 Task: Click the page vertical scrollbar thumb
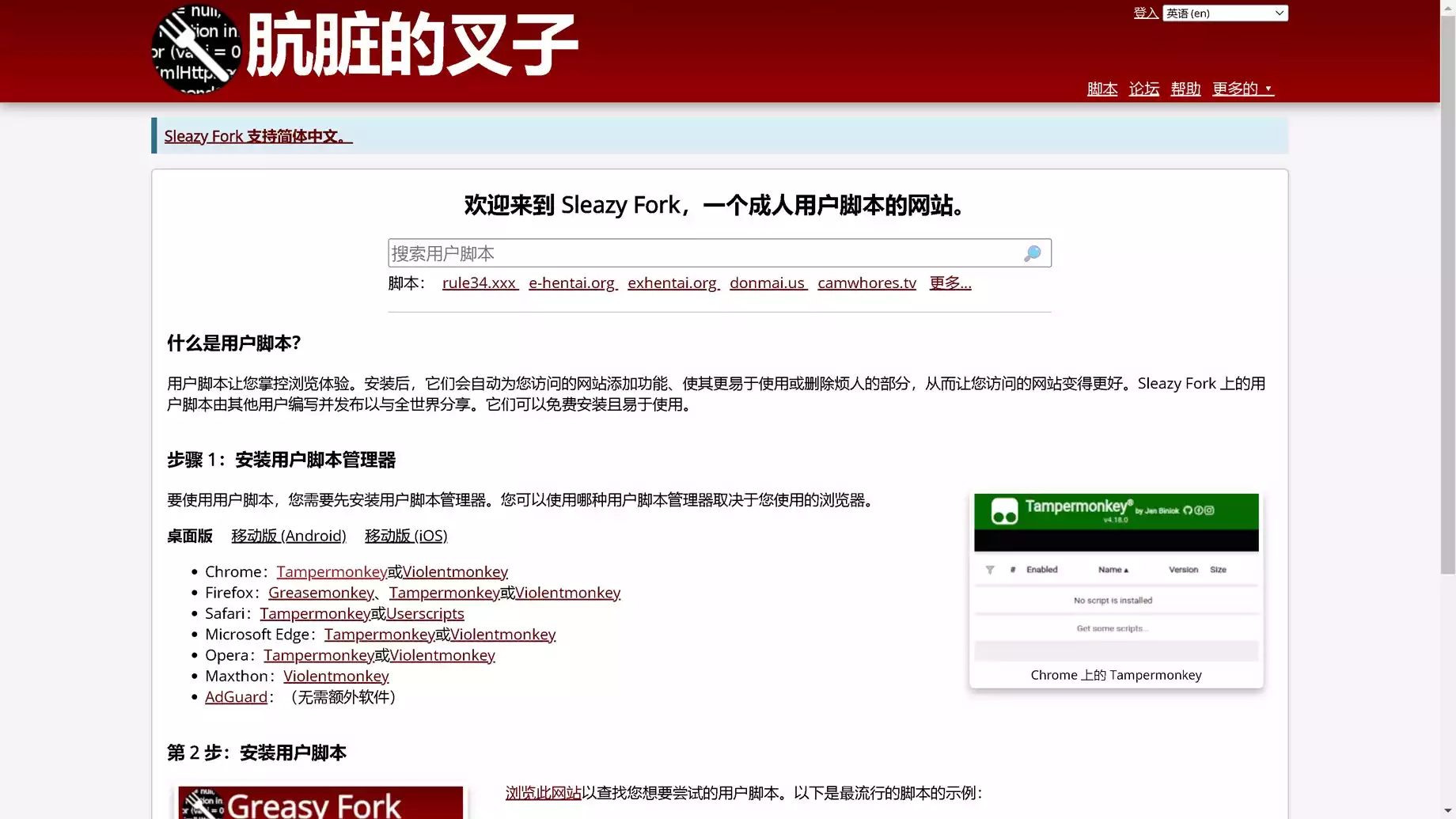point(1447,294)
